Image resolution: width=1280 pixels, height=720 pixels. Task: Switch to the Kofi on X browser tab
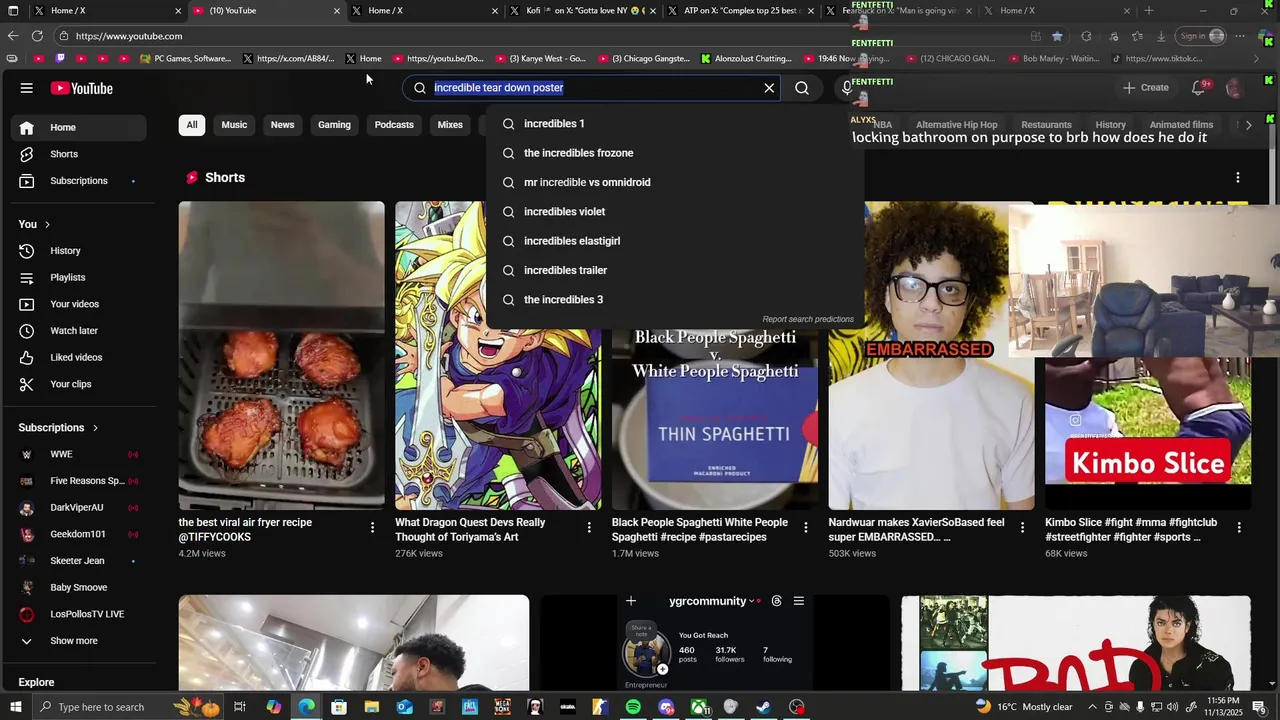tap(583, 11)
